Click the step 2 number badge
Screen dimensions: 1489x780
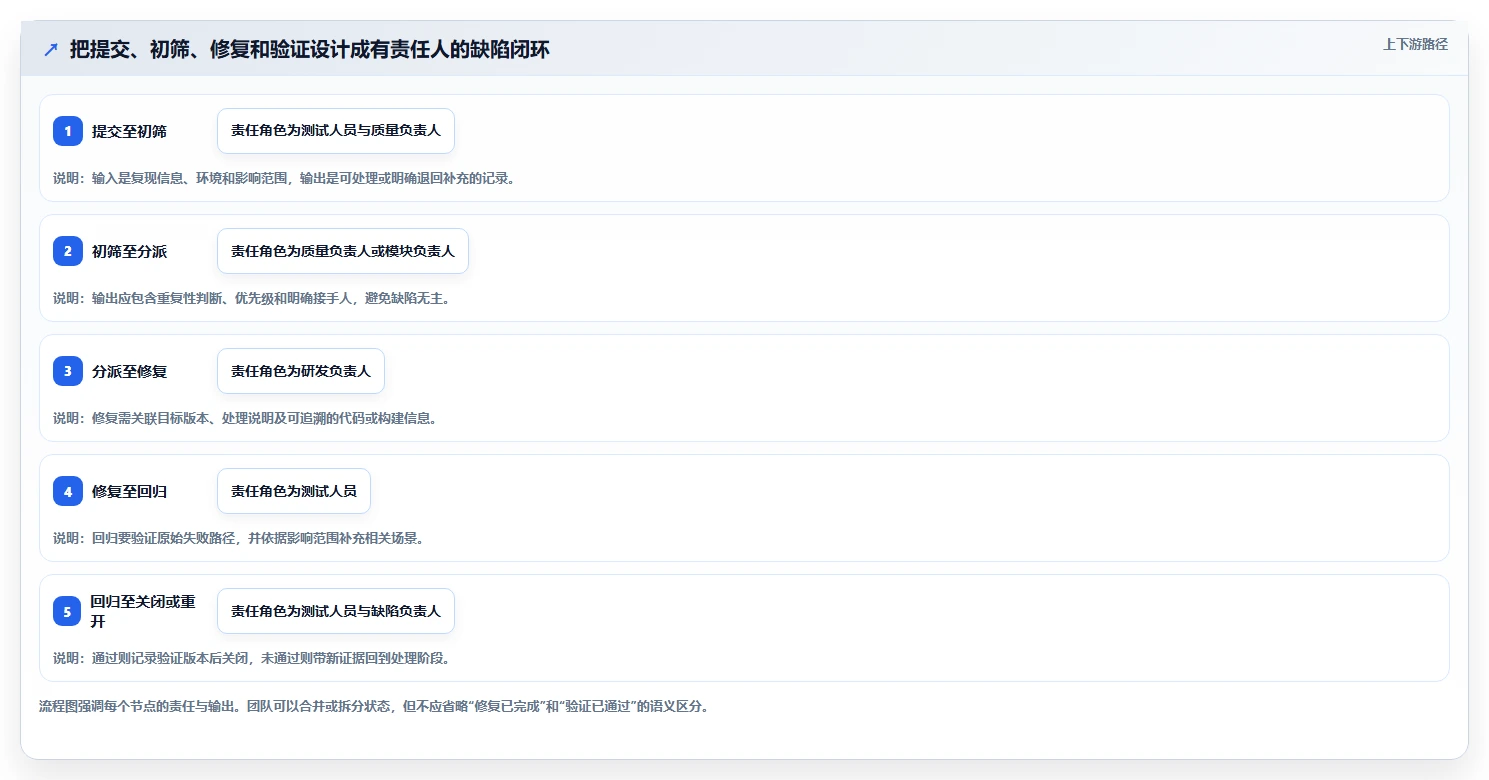68,251
